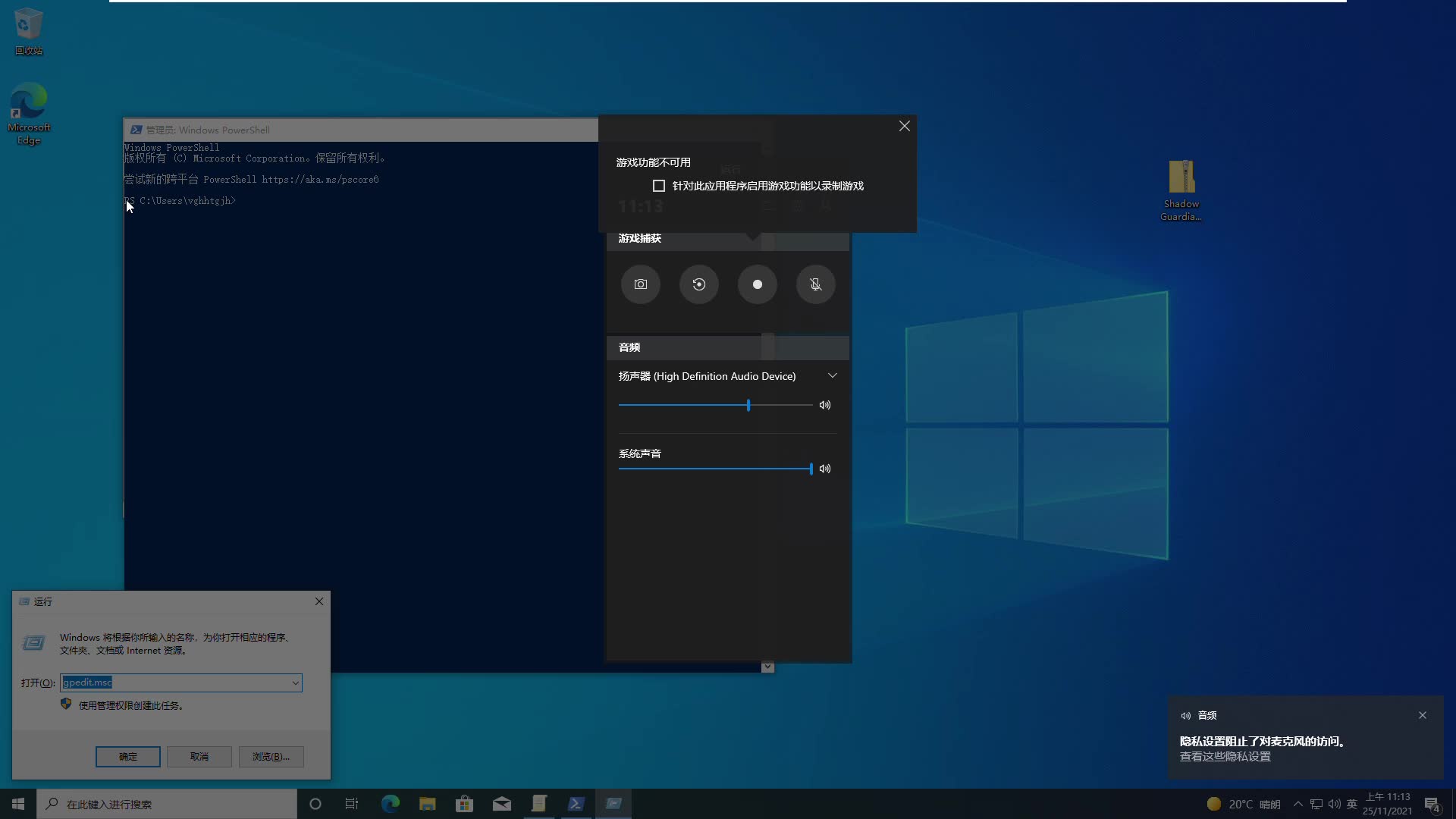
Task: Toggle the microphone mute icon
Action: [815, 284]
